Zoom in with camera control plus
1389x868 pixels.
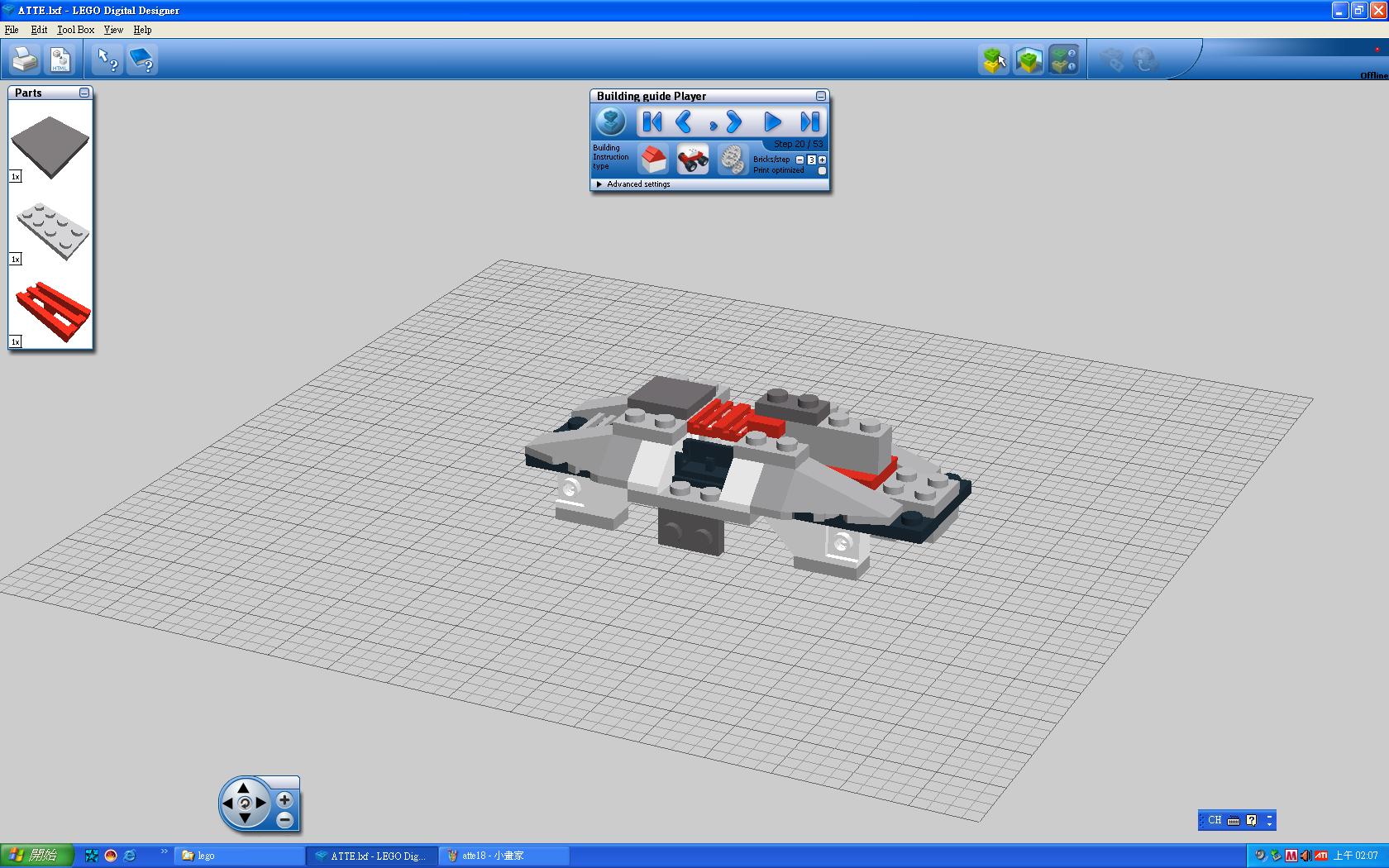[284, 799]
